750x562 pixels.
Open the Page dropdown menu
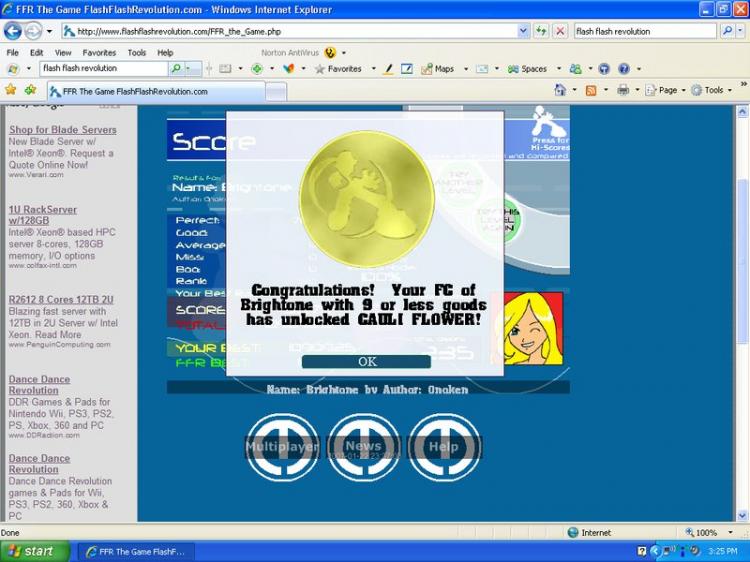click(666, 90)
